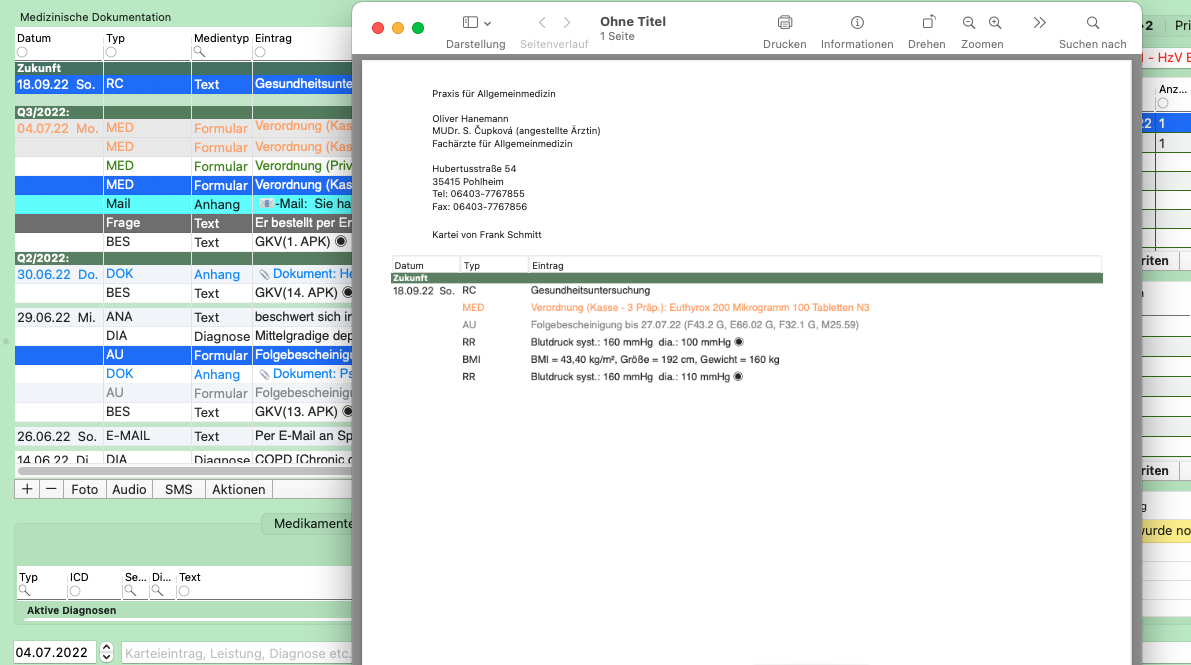The width and height of the screenshot is (1191, 665).
Task: Click the magnifier under the Se... column
Action: point(131,591)
